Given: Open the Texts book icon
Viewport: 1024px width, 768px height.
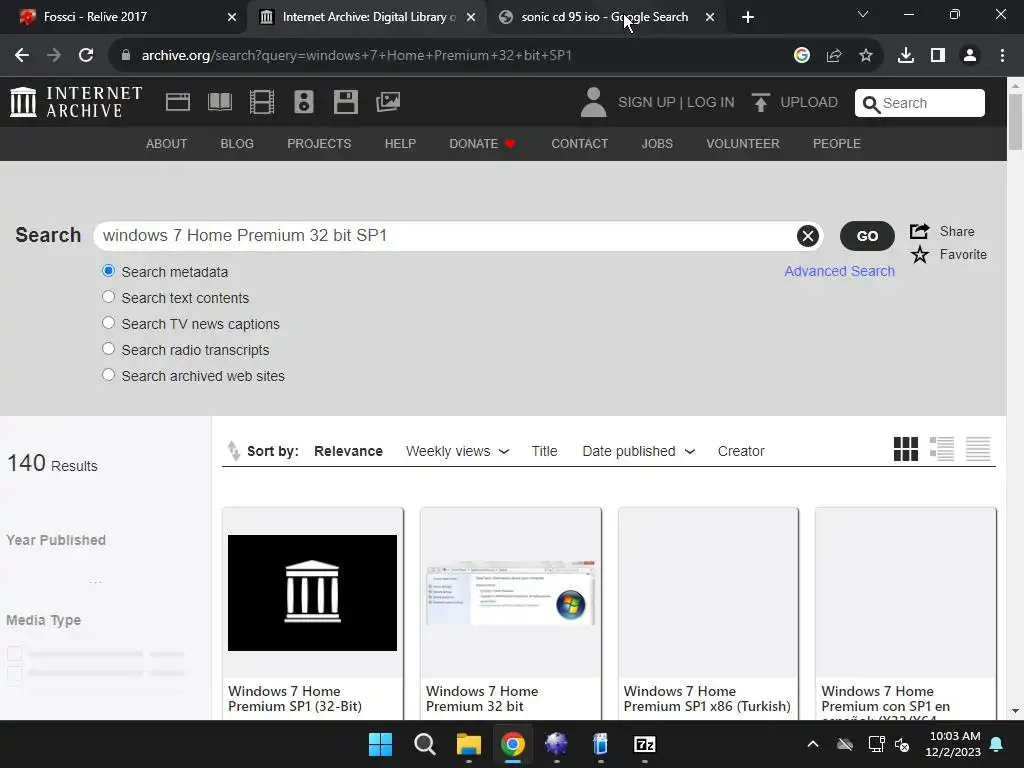Looking at the screenshot, I should [x=219, y=102].
